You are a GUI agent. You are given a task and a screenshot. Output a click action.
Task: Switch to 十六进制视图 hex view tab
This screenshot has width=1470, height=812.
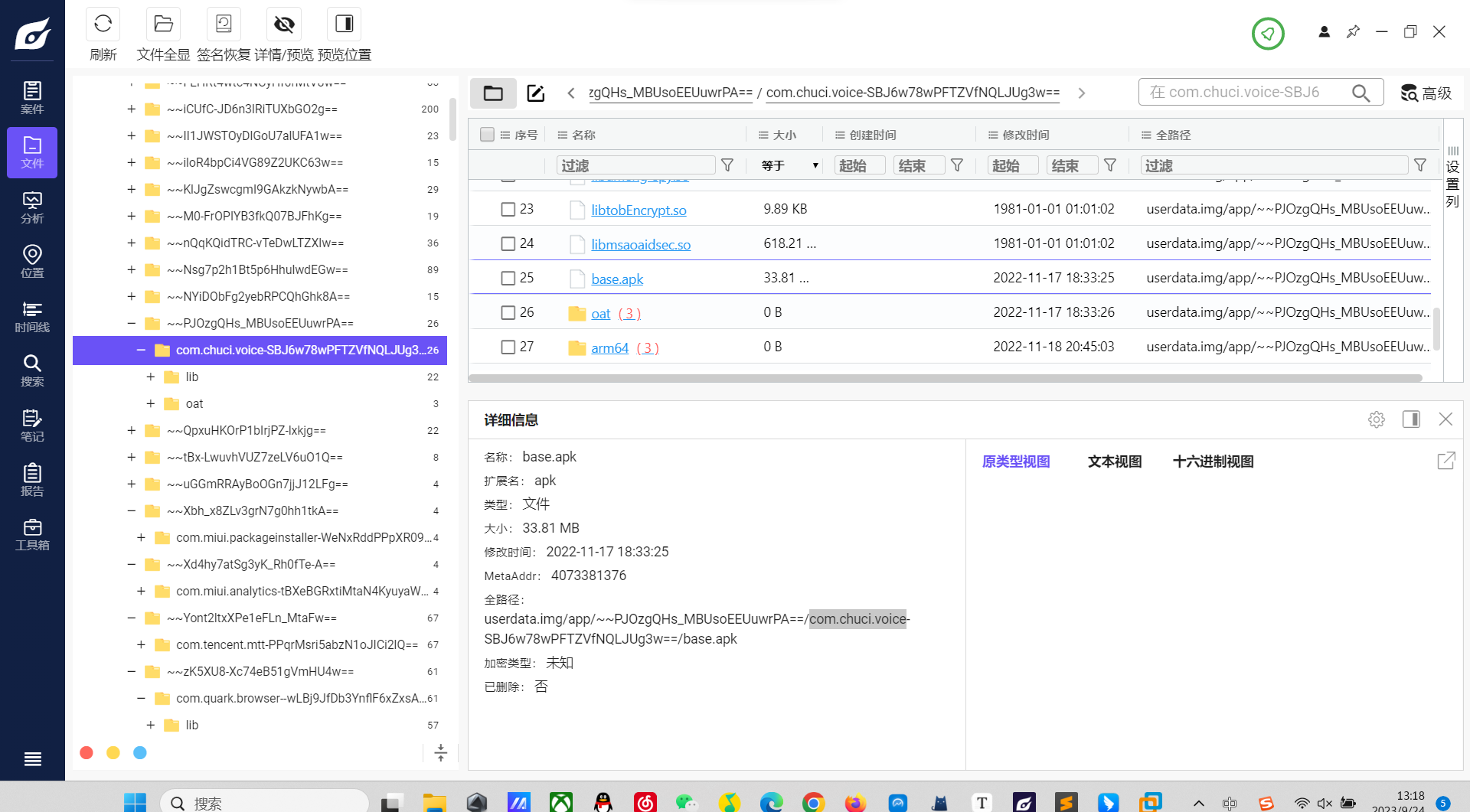(1214, 461)
